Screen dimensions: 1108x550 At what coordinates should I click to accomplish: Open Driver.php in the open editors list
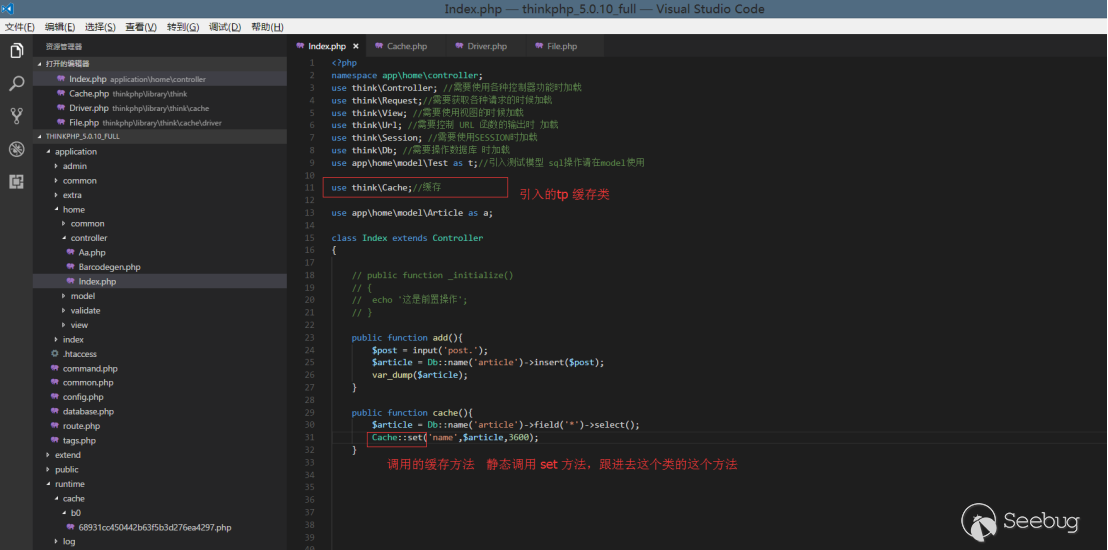pos(160,108)
